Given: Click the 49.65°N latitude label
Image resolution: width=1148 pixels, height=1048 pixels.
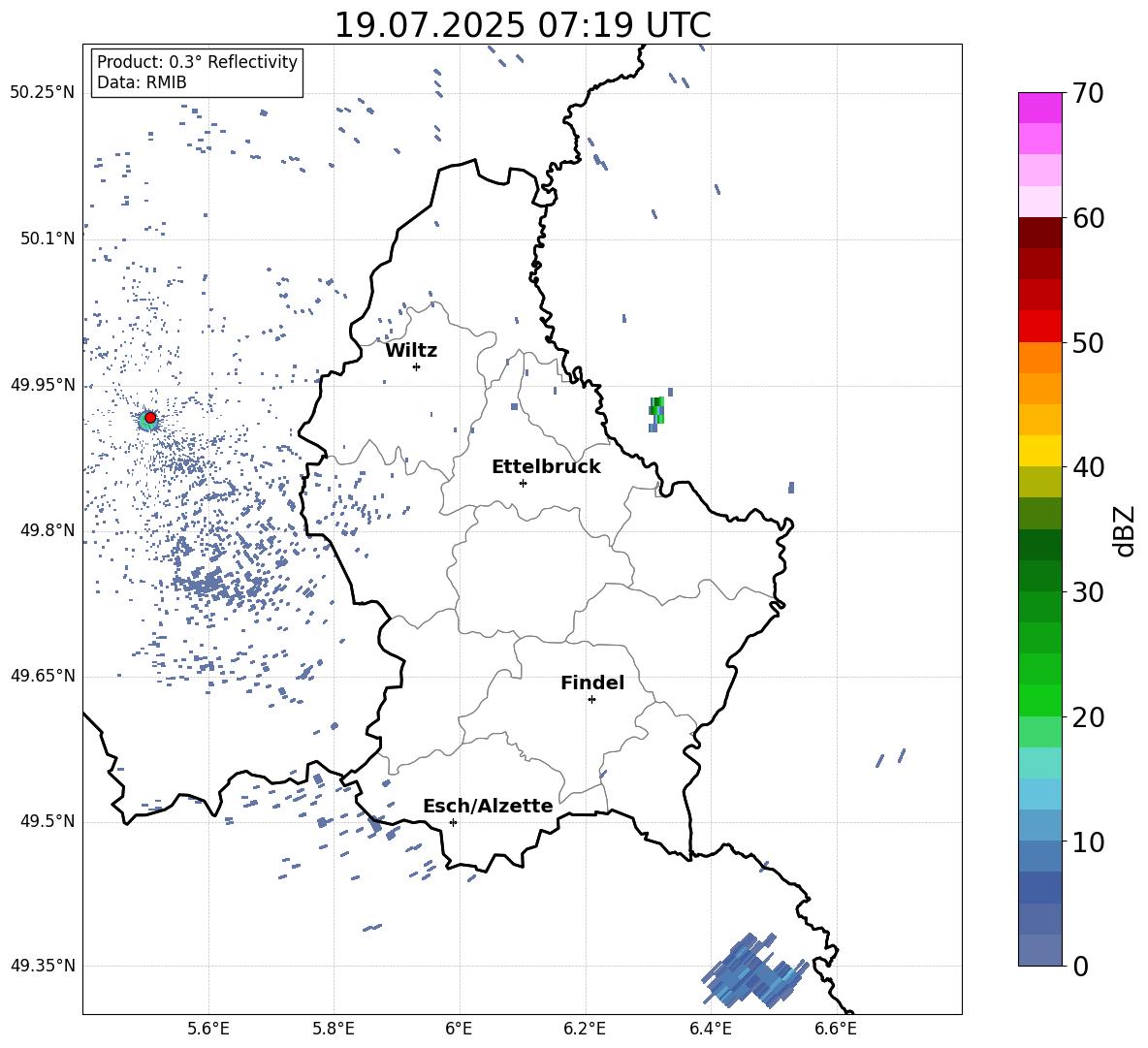Looking at the screenshot, I should click(43, 675).
